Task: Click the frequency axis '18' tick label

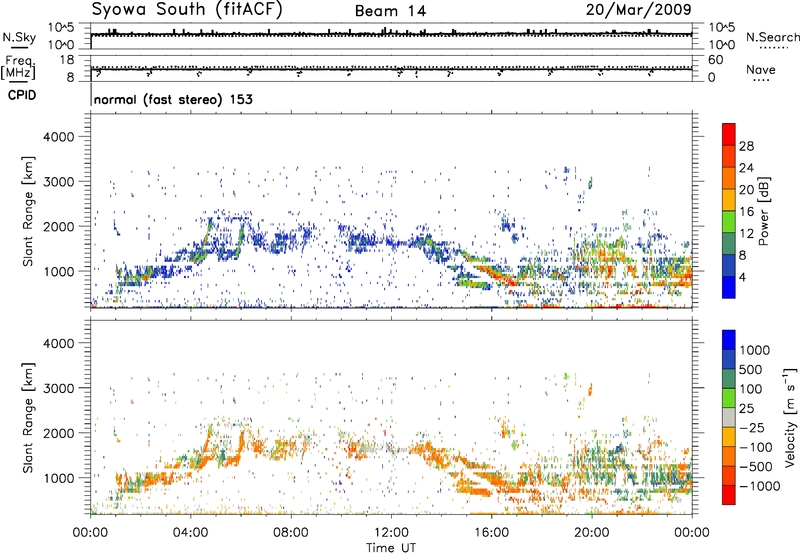Action: (67, 60)
